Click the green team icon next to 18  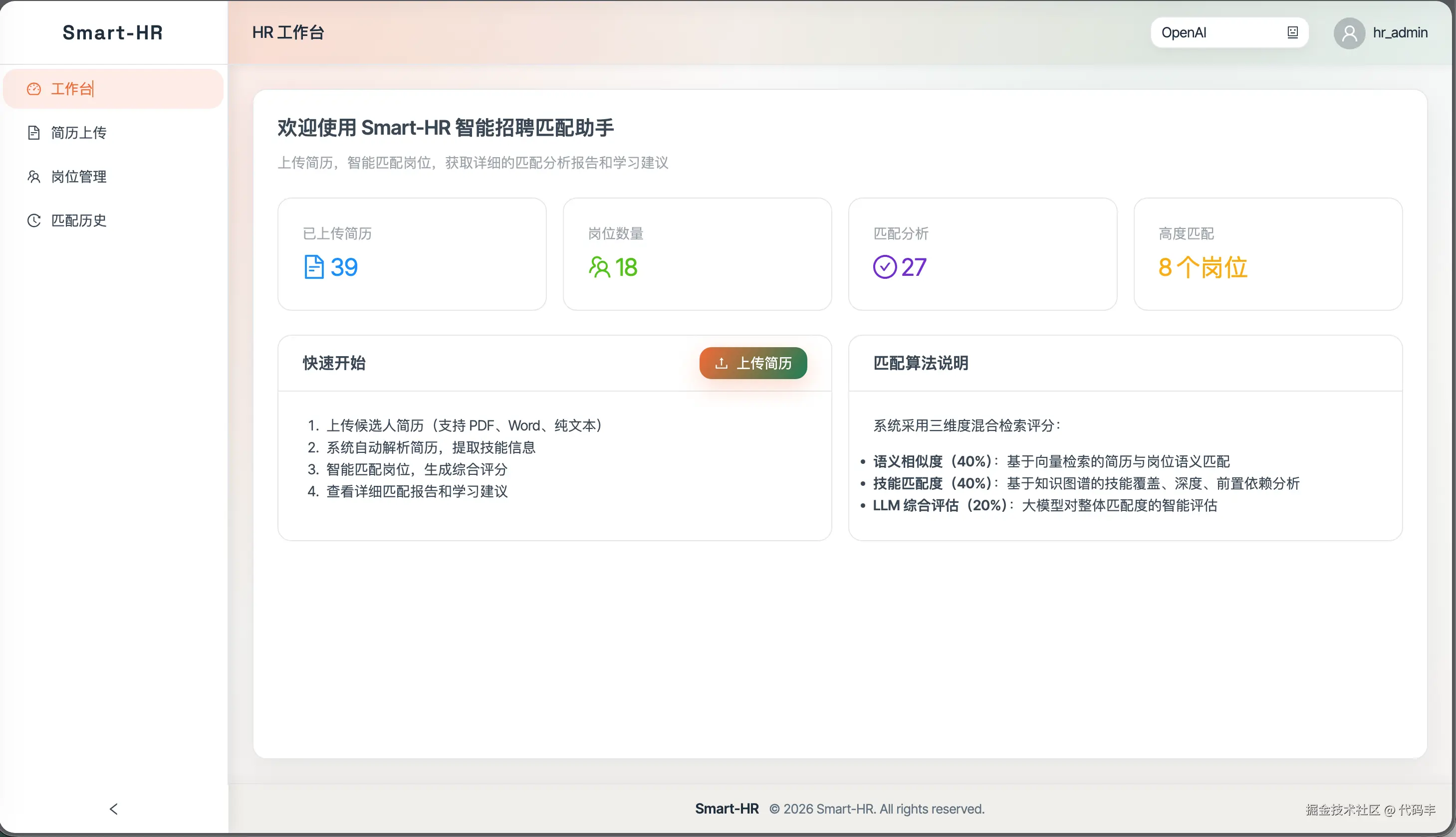(599, 267)
